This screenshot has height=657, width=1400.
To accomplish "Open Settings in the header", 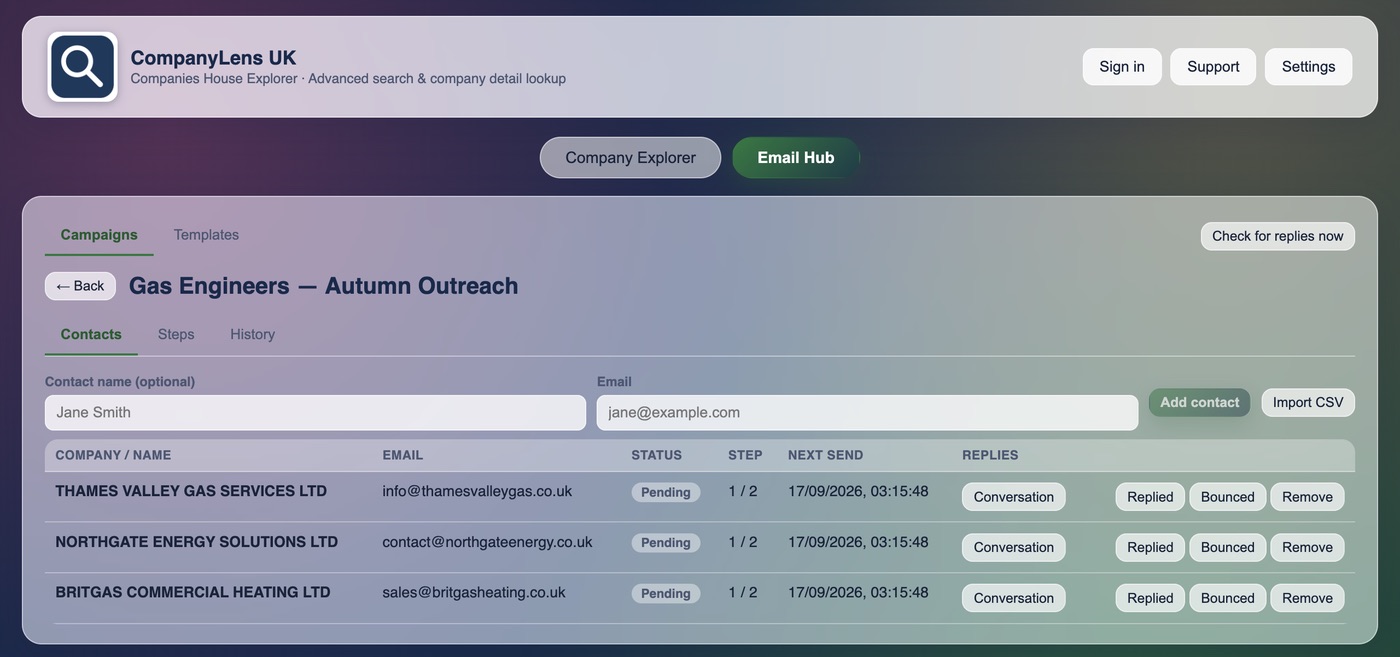I will click(x=1308, y=67).
